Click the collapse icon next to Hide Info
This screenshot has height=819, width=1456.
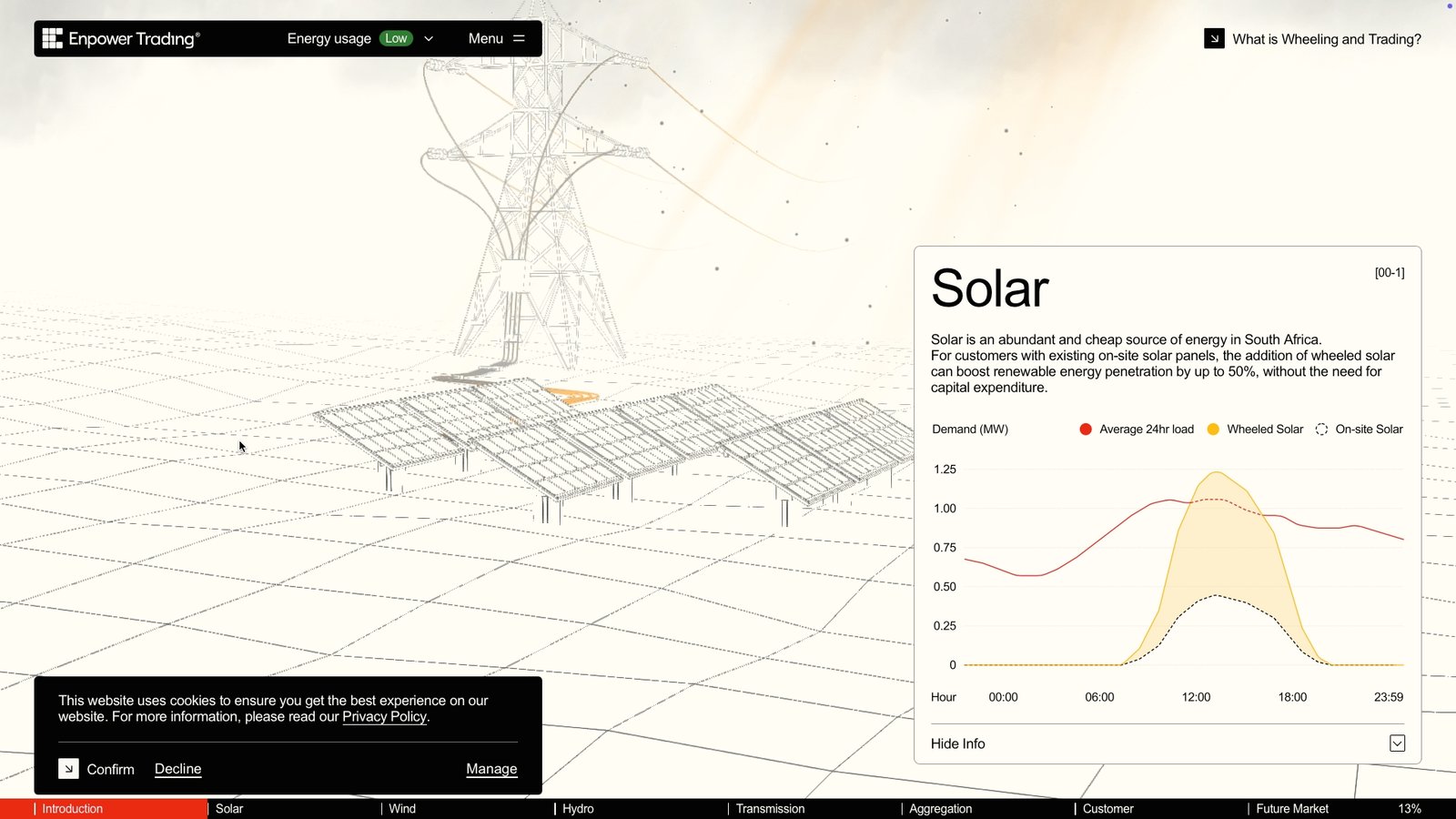(1397, 743)
